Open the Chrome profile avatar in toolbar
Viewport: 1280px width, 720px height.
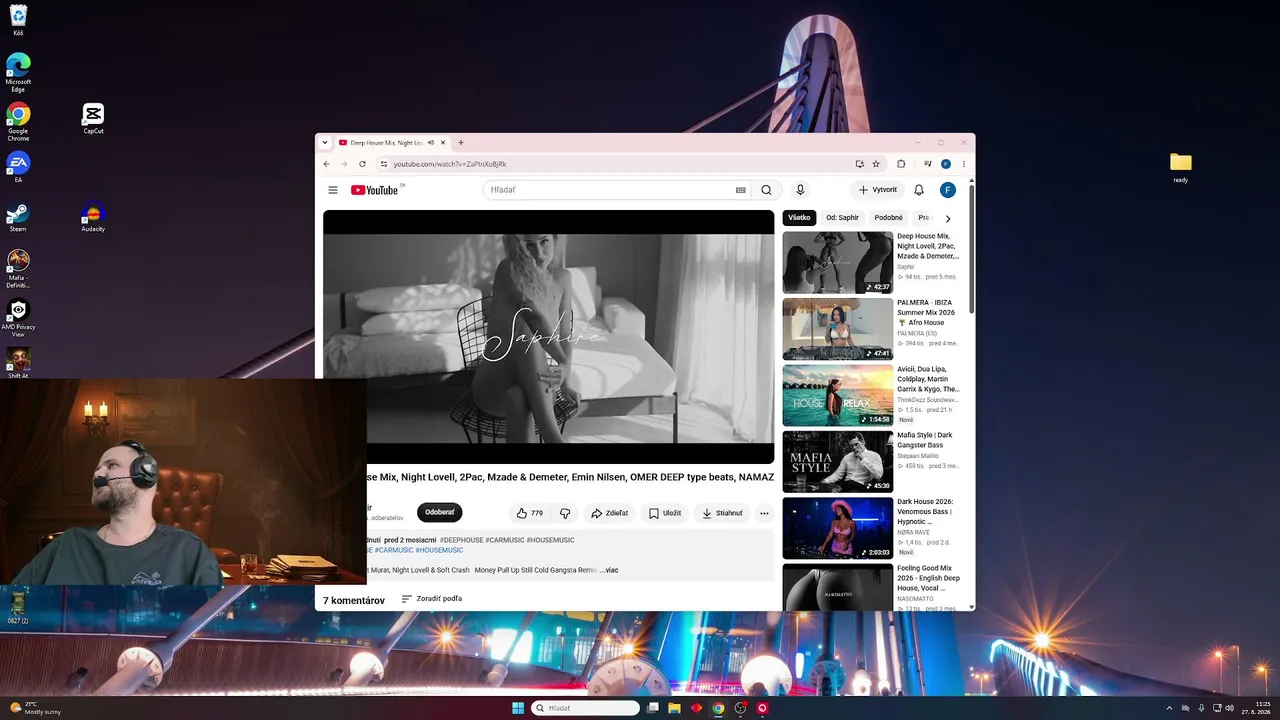tap(946, 164)
